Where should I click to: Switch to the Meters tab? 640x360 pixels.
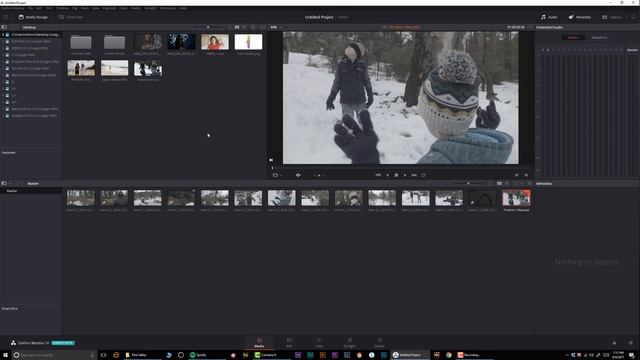573,38
